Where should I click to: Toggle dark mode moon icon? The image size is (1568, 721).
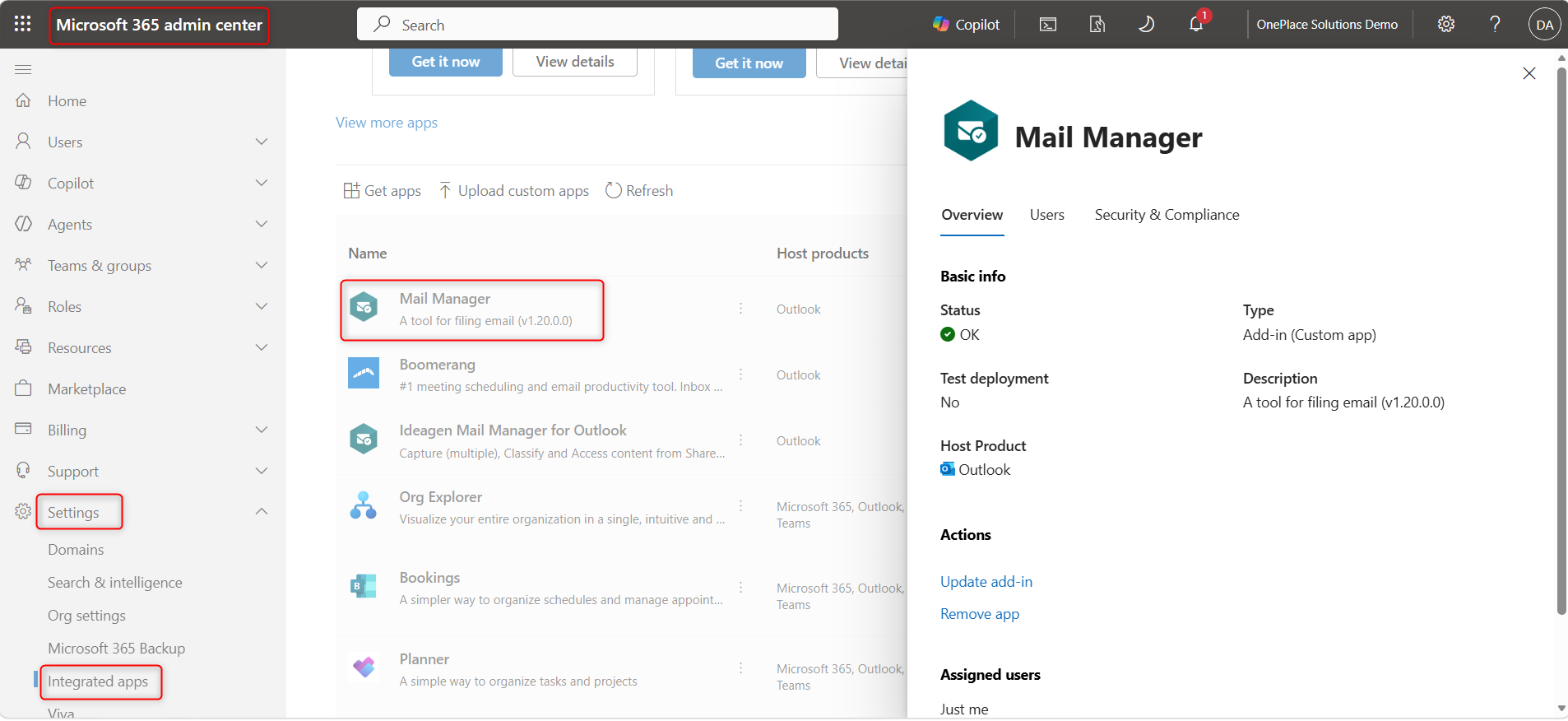1146,25
